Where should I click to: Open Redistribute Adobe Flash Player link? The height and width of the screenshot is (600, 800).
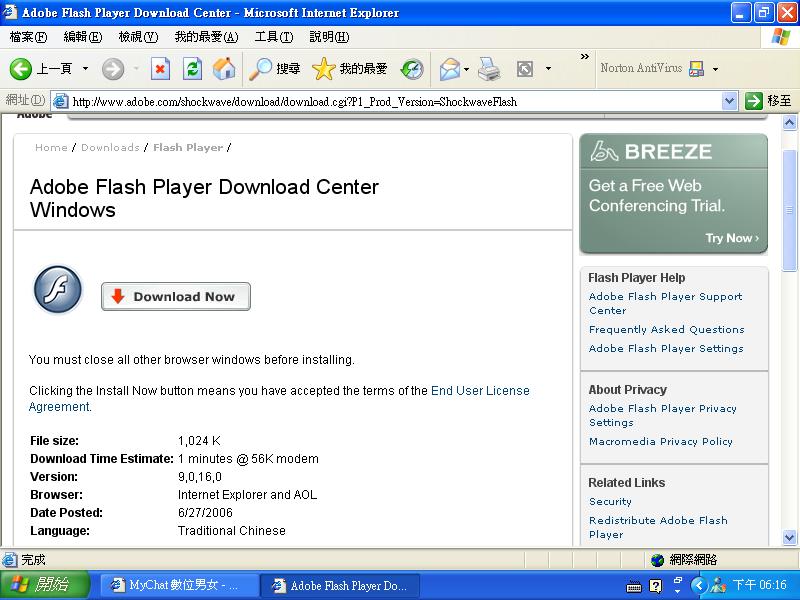click(658, 527)
